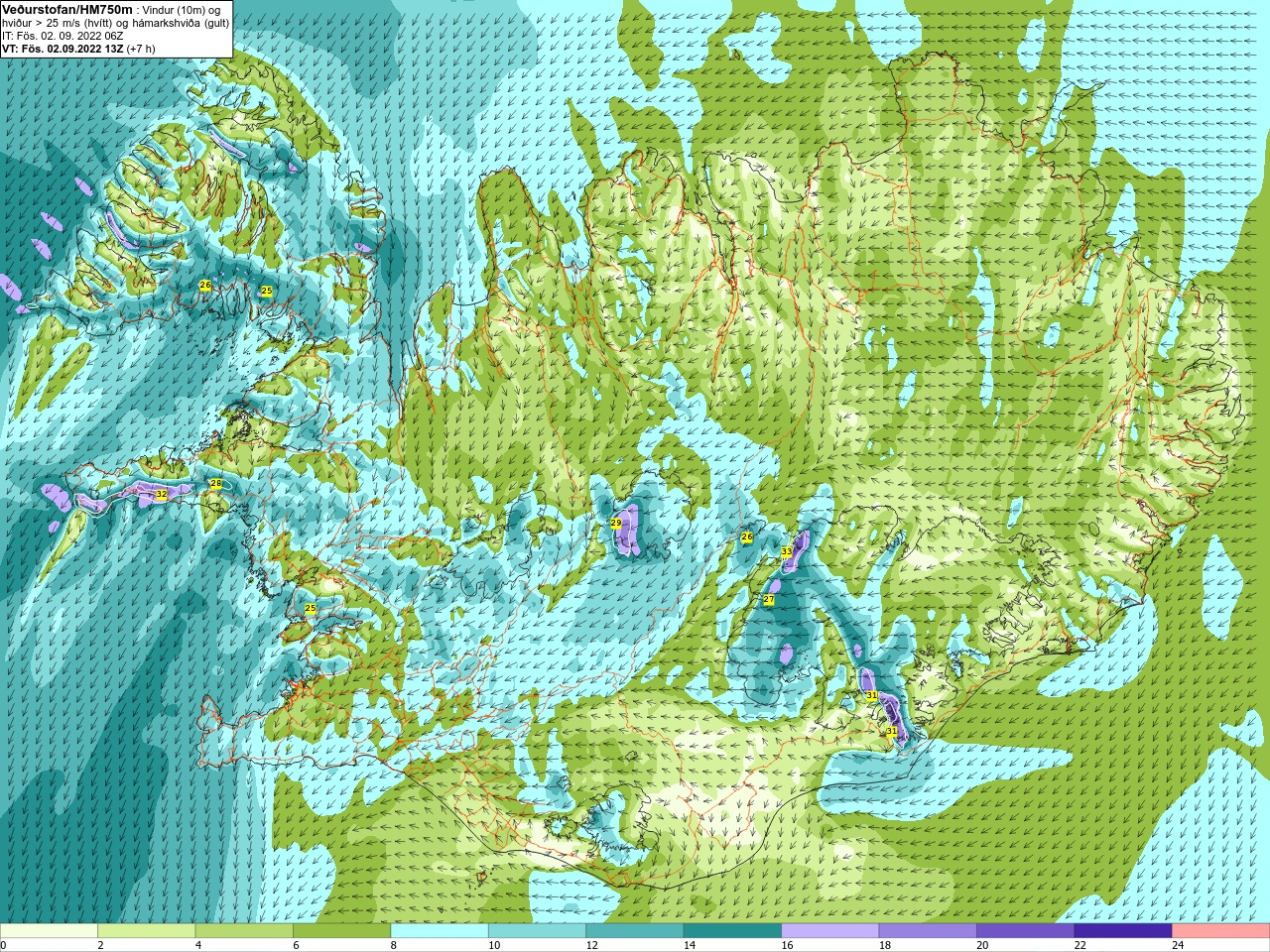Select the yellow gust marker labeled 29
The width and height of the screenshot is (1270, 952).
click(x=615, y=523)
